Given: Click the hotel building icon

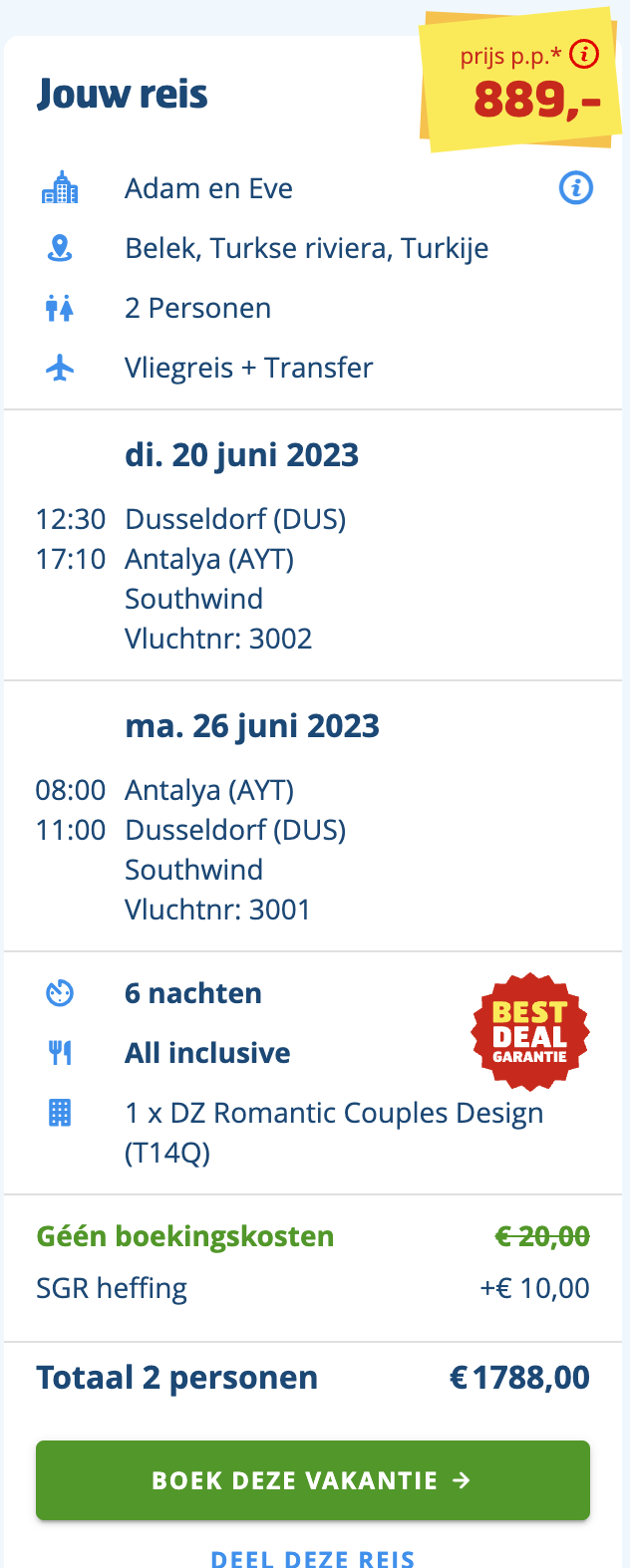Looking at the screenshot, I should tap(60, 187).
